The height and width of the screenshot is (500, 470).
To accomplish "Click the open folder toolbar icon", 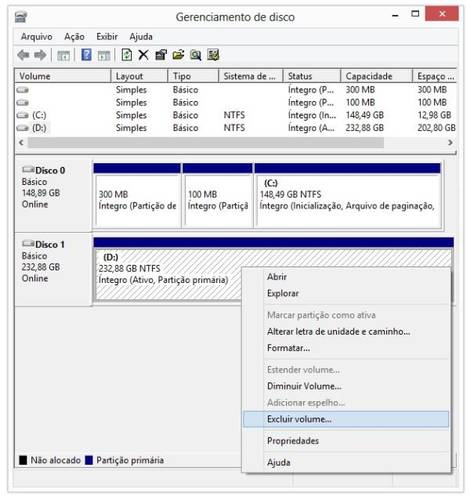I will tap(178, 55).
